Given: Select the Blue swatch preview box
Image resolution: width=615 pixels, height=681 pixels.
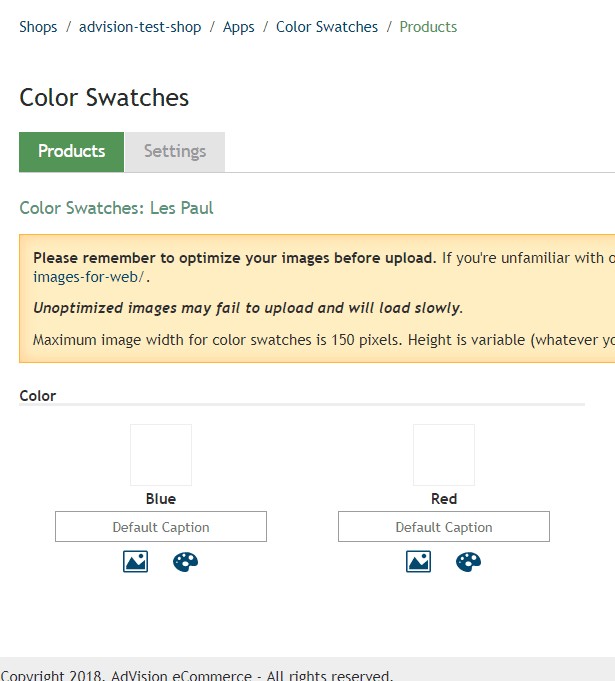Looking at the screenshot, I should 161,455.
